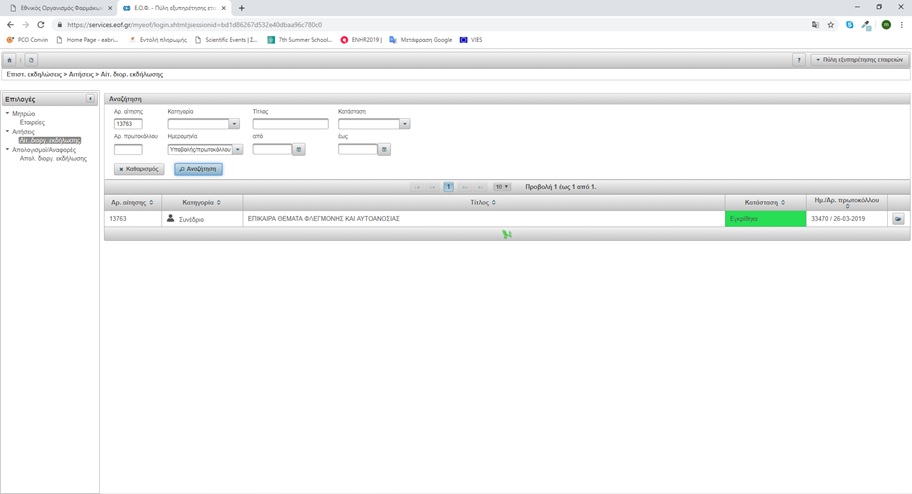Open the 'από' date calendar picker
Viewport: 912px width, 494px height.
point(299,150)
